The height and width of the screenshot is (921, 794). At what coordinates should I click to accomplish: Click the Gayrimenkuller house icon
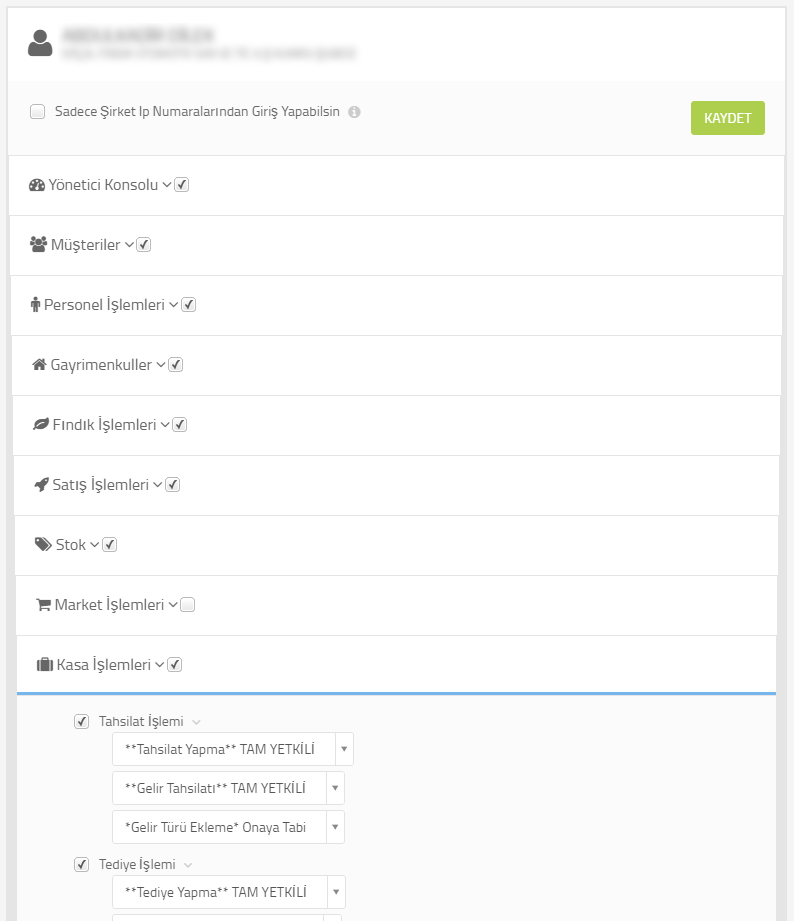pyautogui.click(x=39, y=365)
